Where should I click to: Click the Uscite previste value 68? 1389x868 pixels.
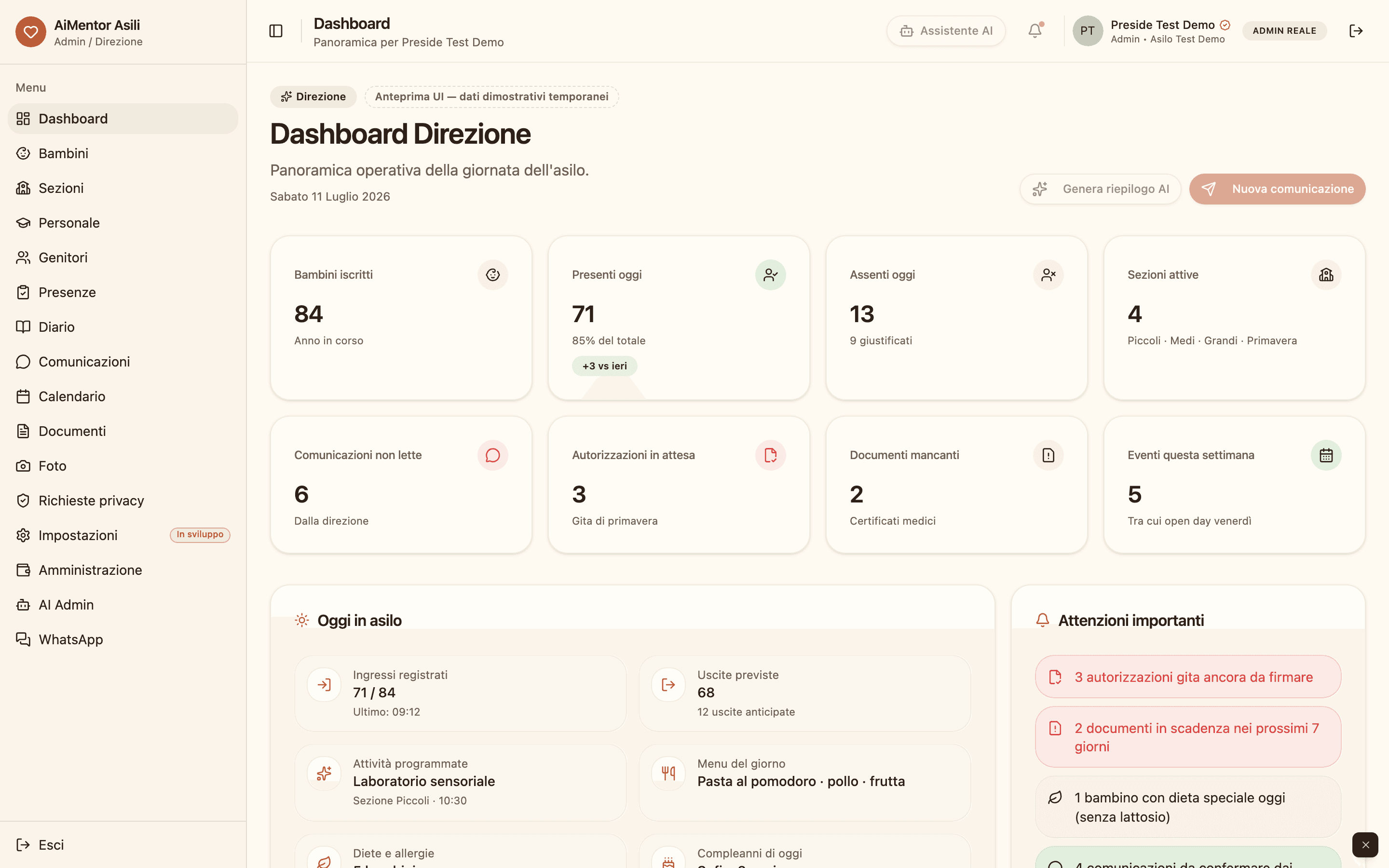pos(706,692)
